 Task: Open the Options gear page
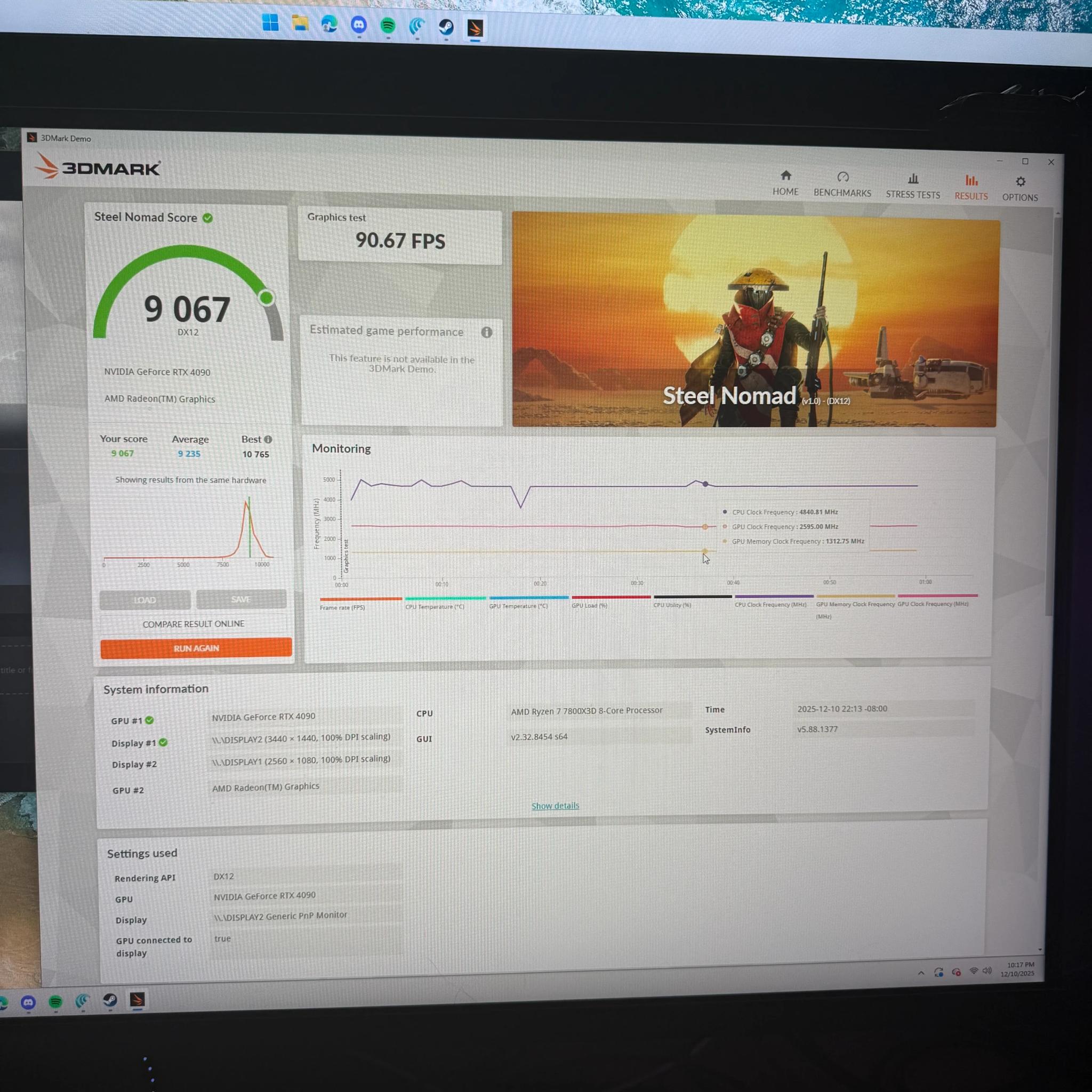pos(1020,189)
